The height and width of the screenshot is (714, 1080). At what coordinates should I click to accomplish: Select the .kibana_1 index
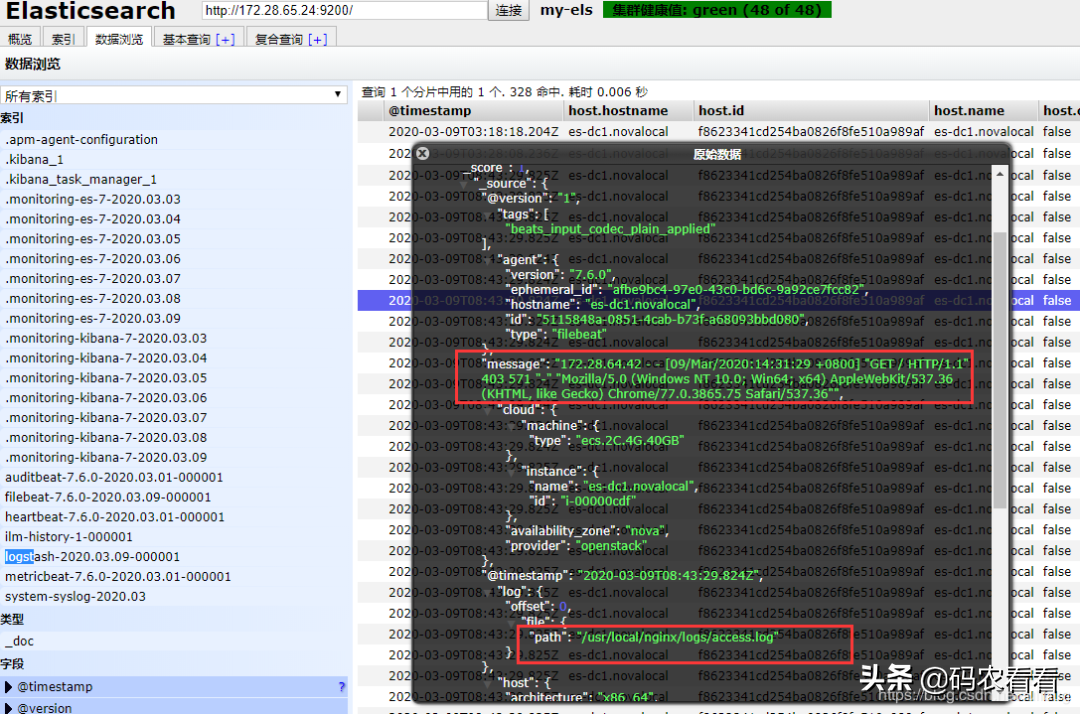pos(34,159)
